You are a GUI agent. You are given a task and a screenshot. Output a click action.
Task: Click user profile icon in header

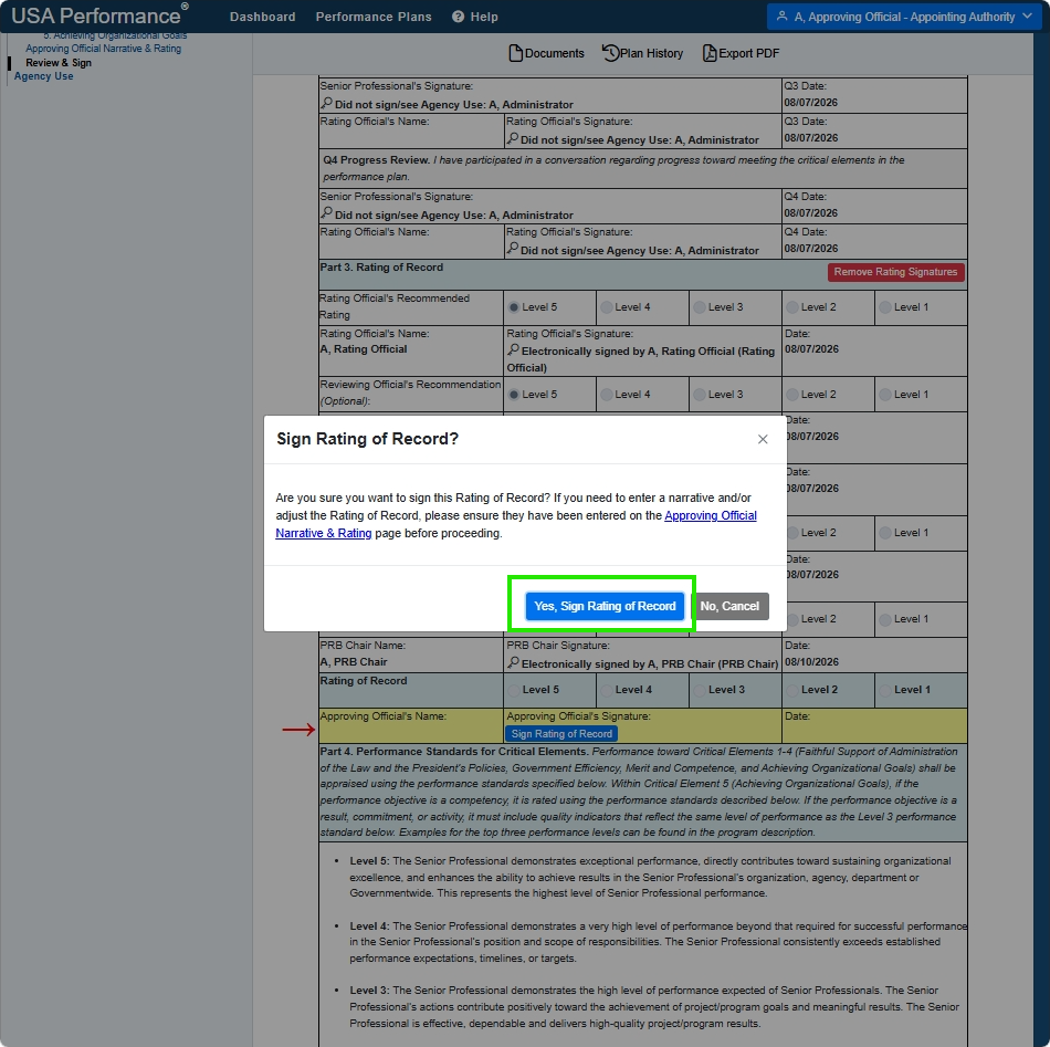(781, 16)
